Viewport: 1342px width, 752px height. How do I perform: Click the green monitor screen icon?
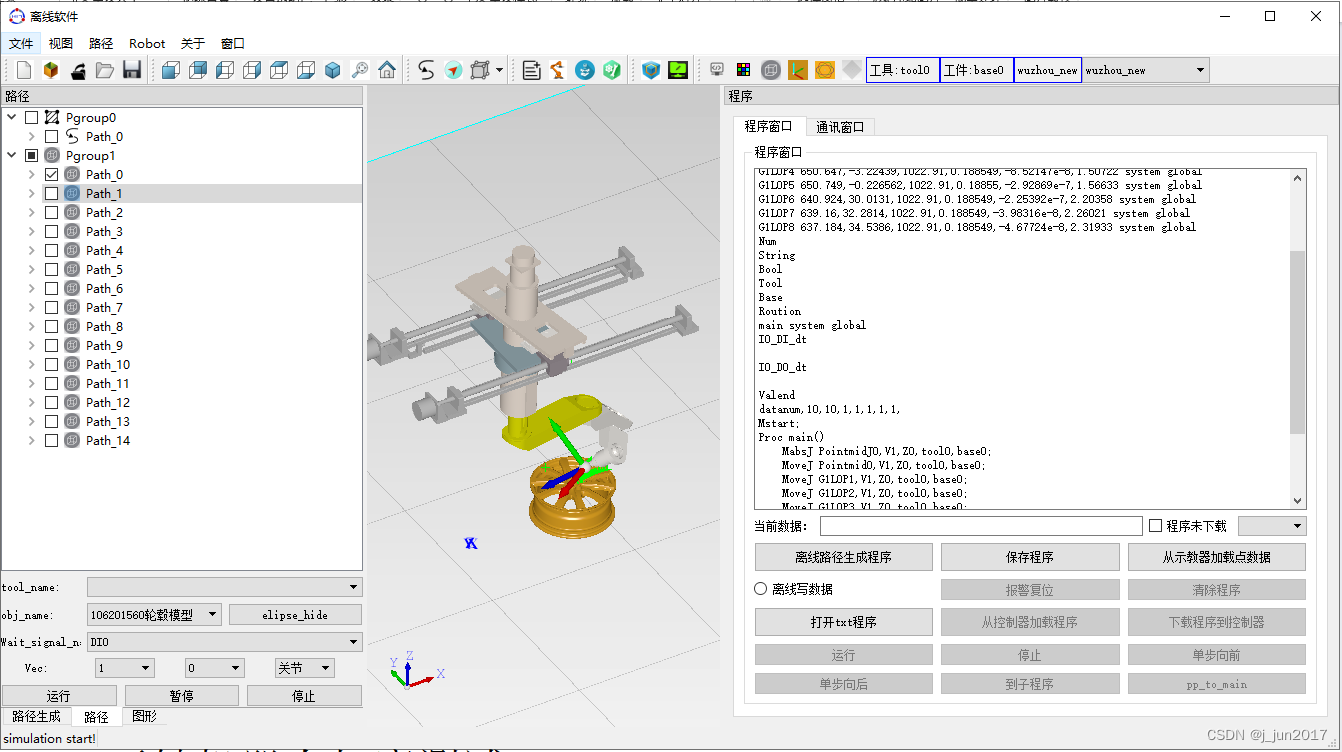coord(678,70)
